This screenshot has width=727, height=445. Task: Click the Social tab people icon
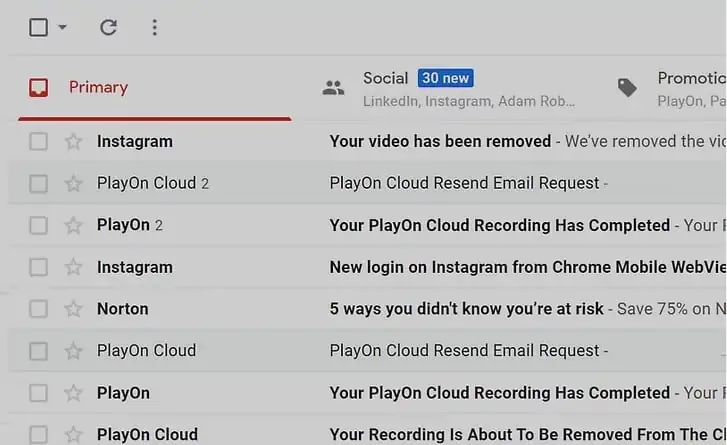(333, 88)
